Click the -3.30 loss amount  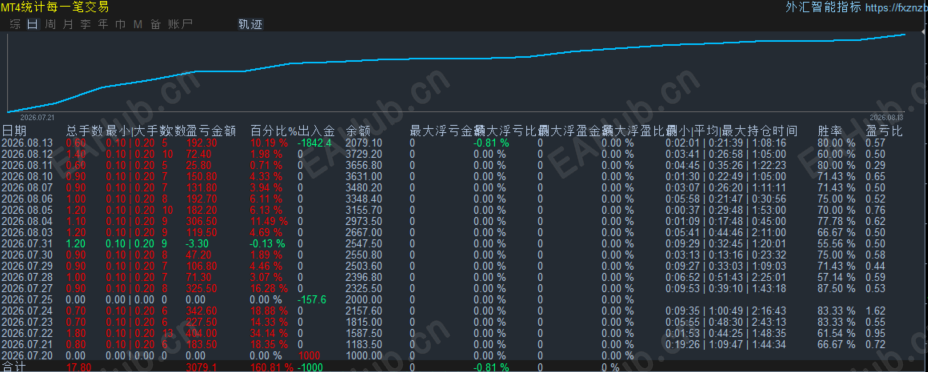pyautogui.click(x=198, y=244)
